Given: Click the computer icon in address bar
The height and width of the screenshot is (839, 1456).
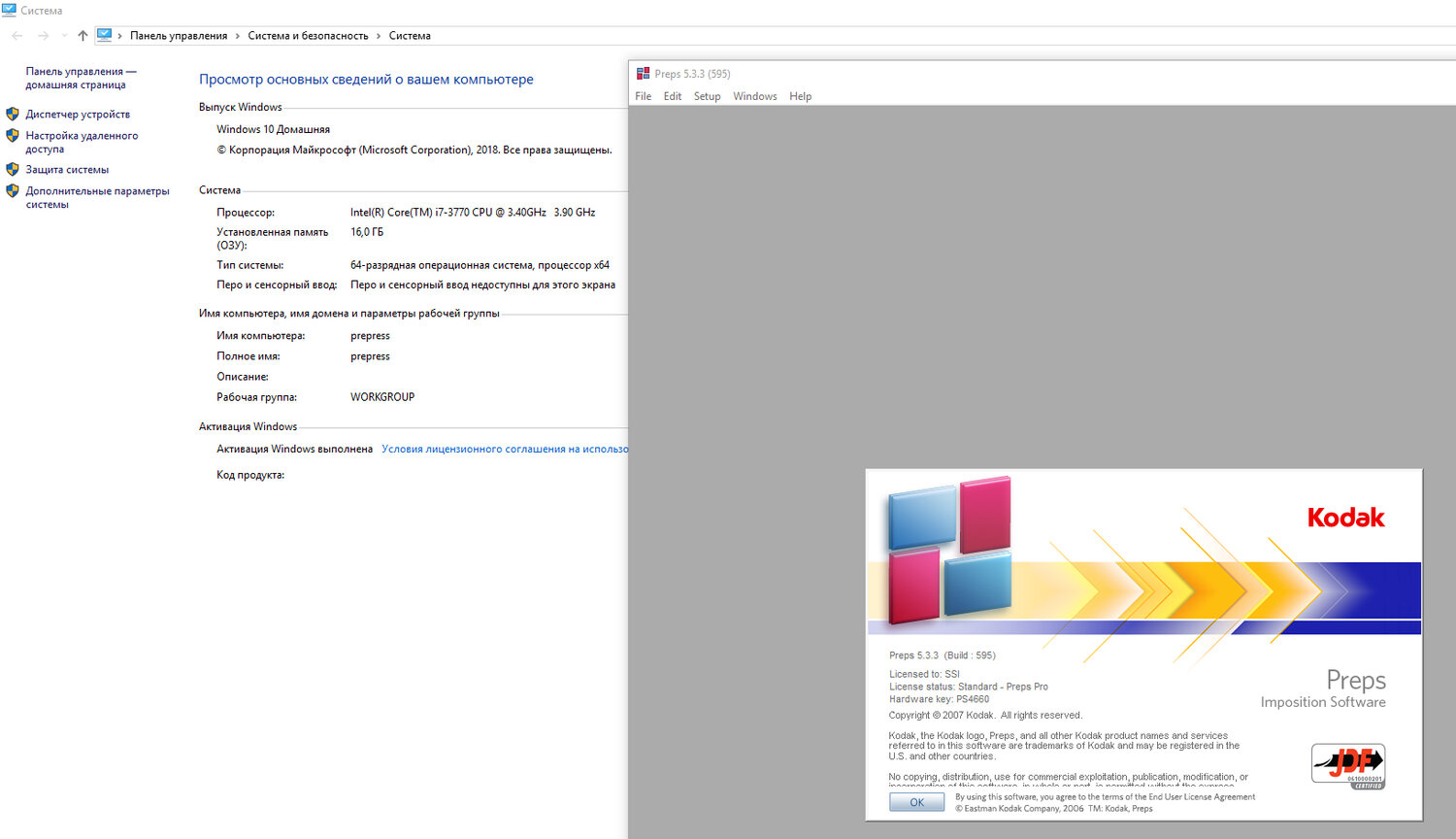Looking at the screenshot, I should coord(104,35).
